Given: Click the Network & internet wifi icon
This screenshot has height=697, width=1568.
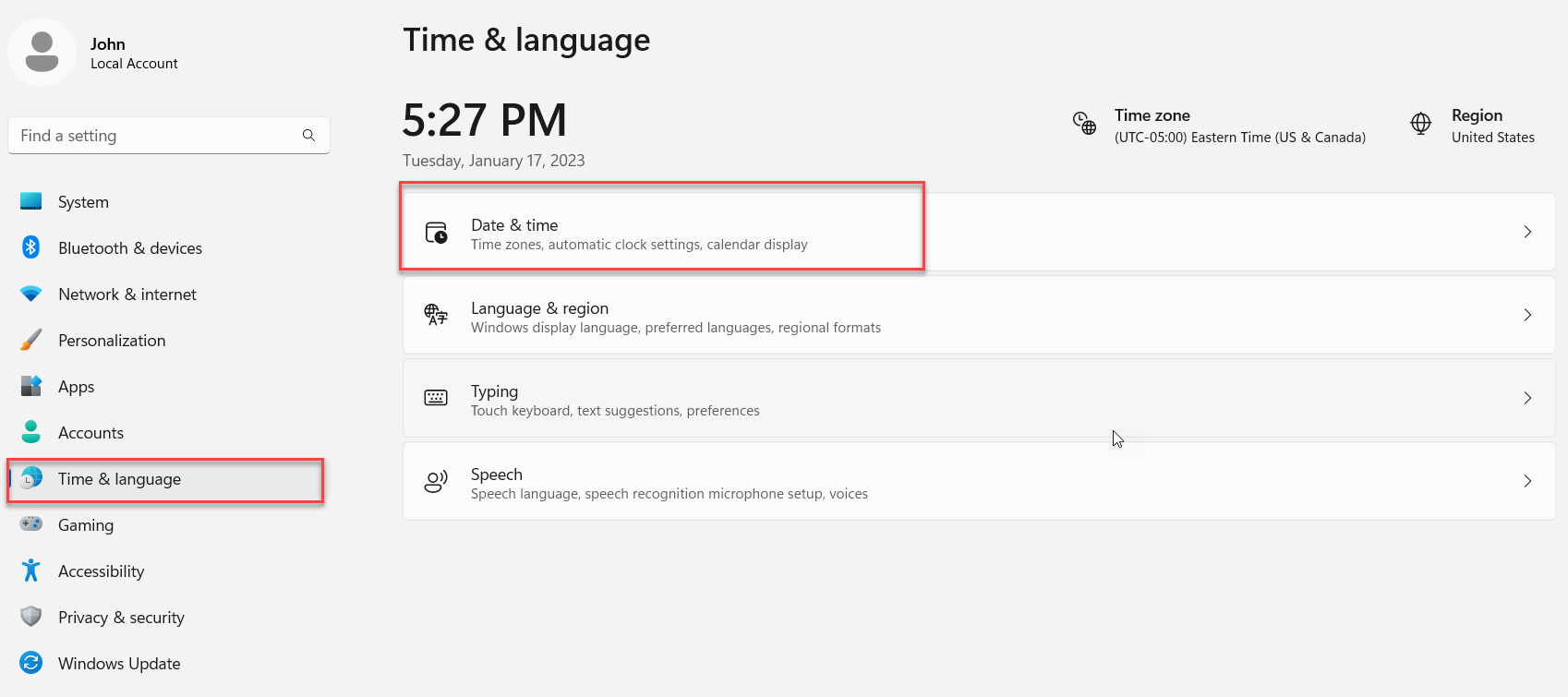Looking at the screenshot, I should (31, 294).
